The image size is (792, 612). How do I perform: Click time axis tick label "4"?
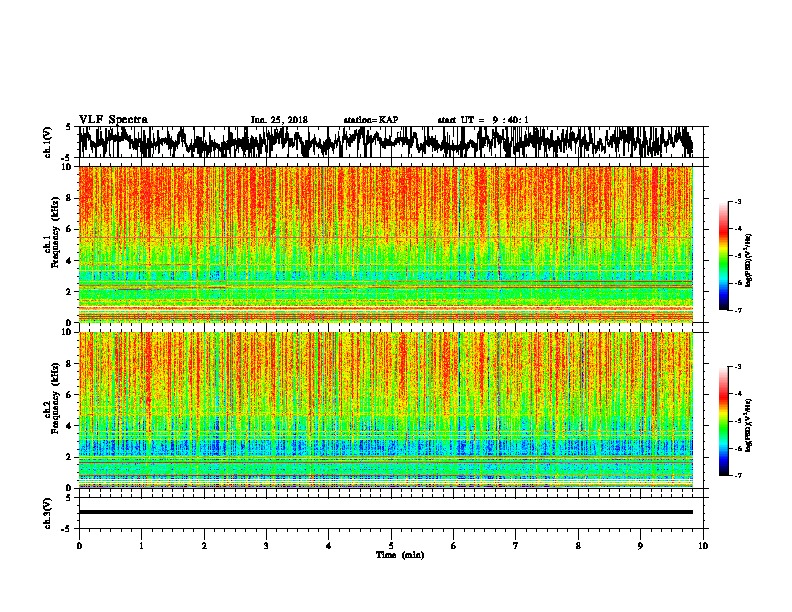point(329,546)
